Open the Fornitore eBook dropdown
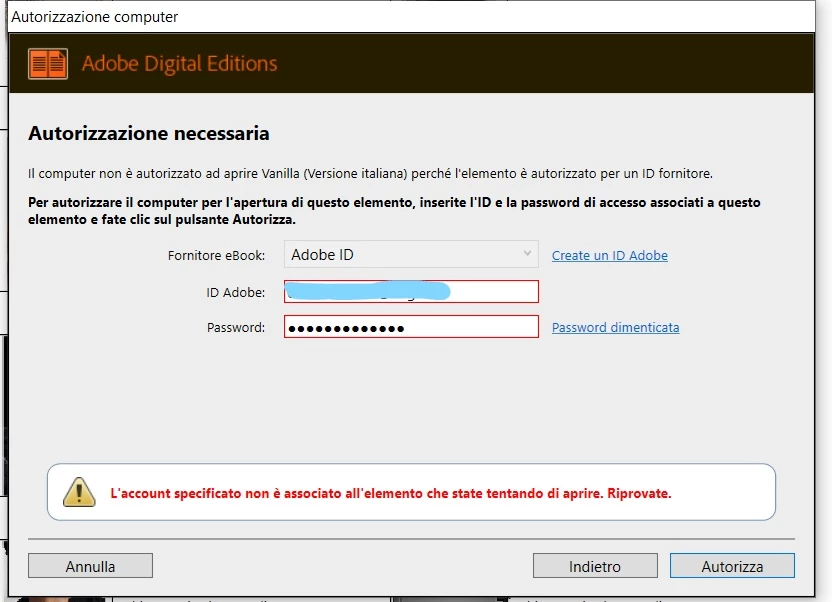The width and height of the screenshot is (832, 602). click(411, 255)
